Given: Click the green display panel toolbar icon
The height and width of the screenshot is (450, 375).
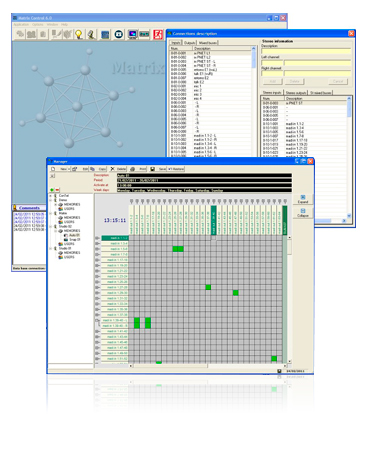Looking at the screenshot, I should point(144,34).
